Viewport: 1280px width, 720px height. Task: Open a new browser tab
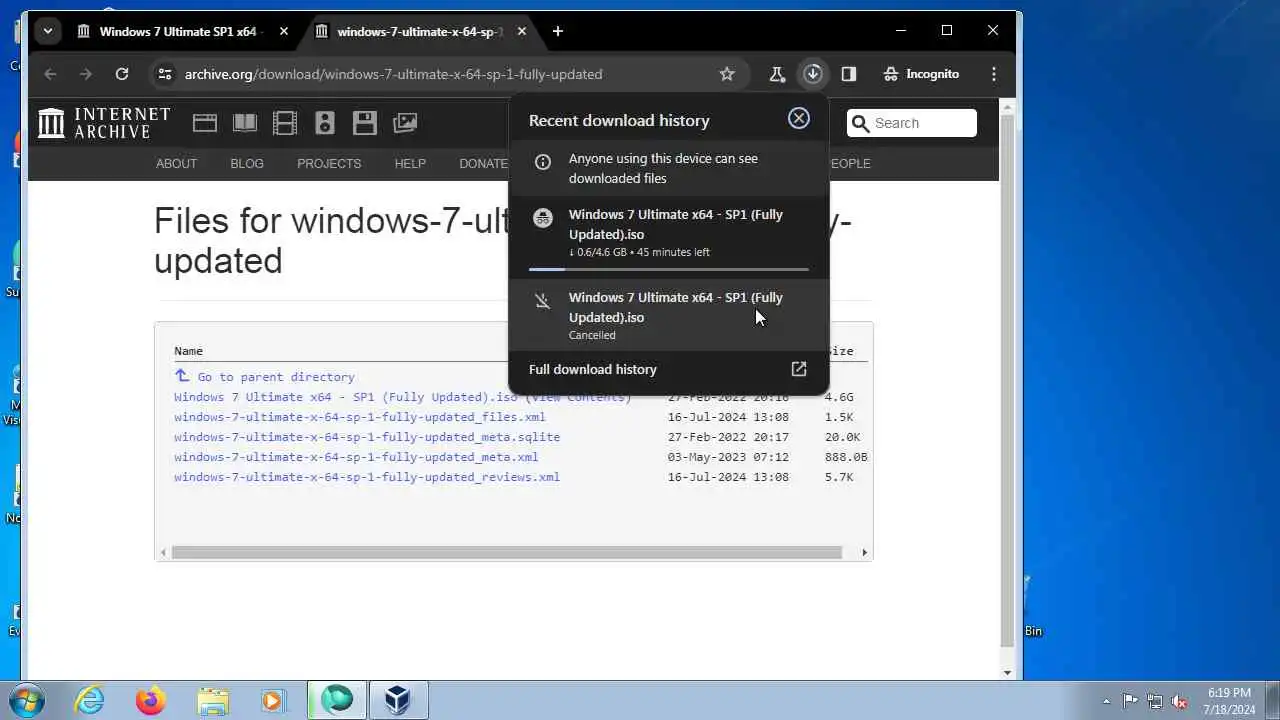558,31
